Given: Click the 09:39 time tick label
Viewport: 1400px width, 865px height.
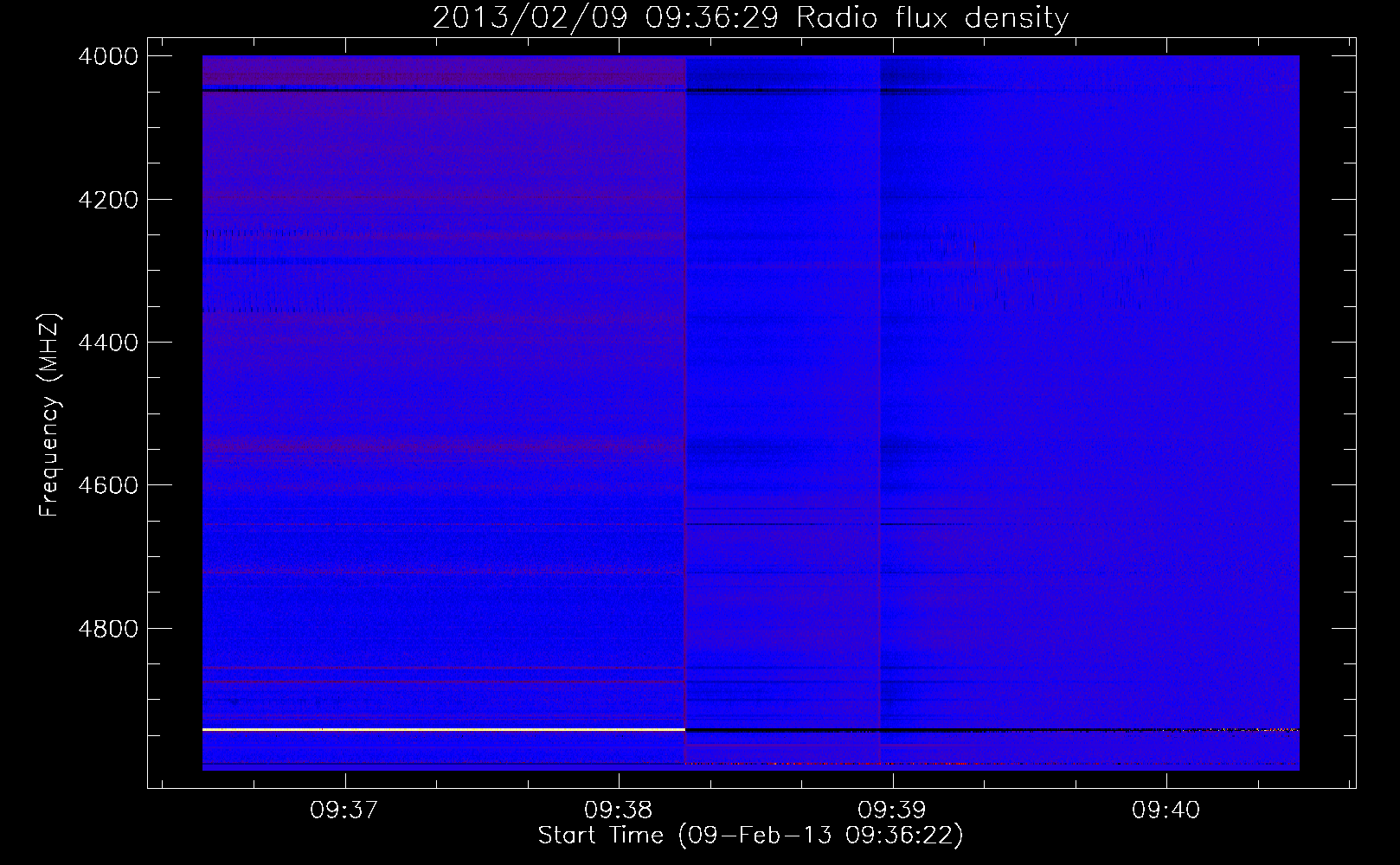Looking at the screenshot, I should click(x=891, y=811).
